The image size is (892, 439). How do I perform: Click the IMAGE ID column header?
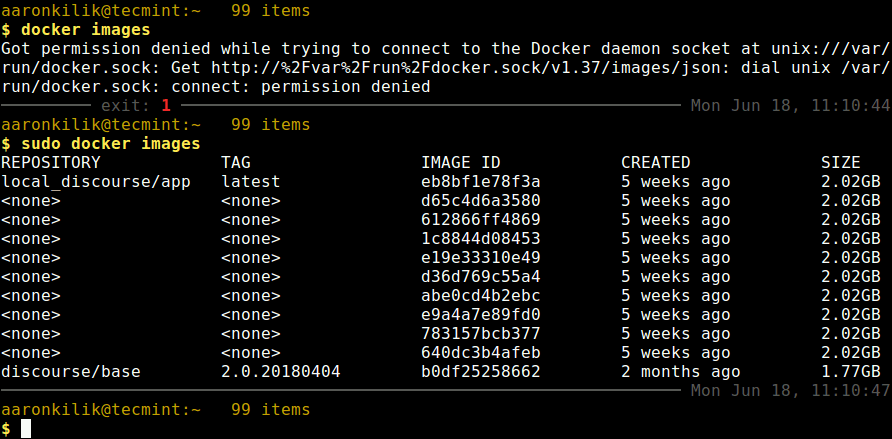(461, 162)
